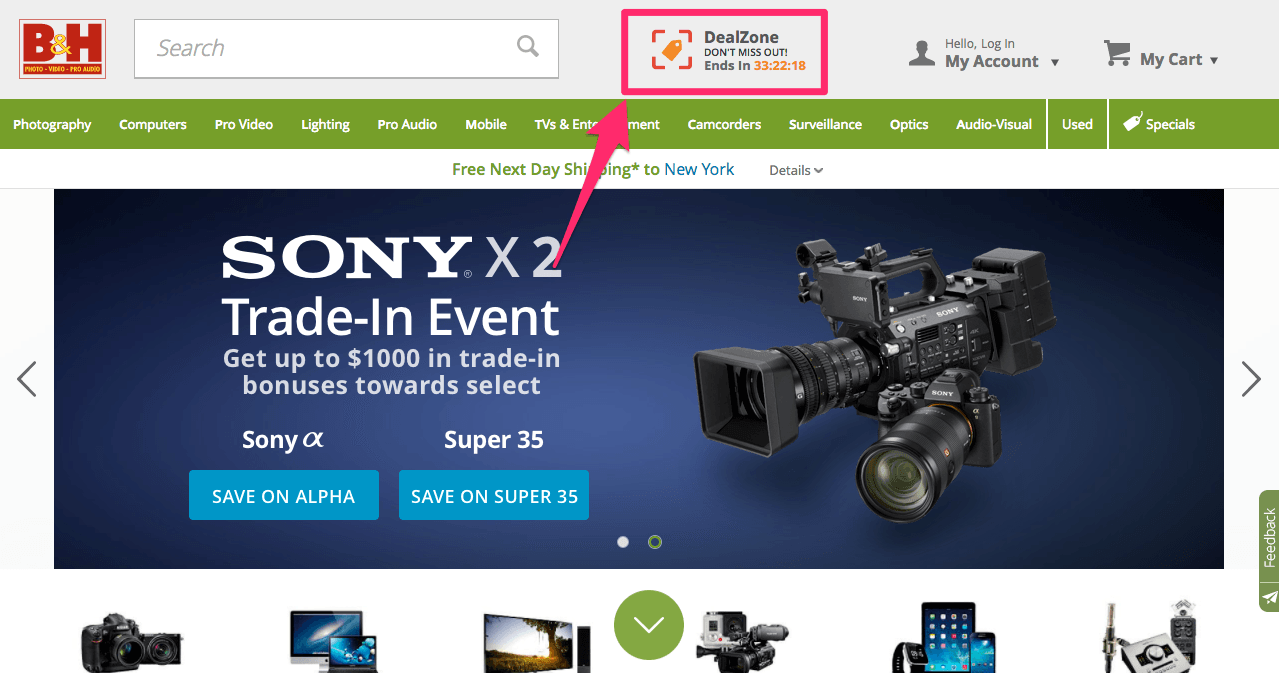The image size is (1279, 673).
Task: Select the second carousel slide dot
Action: [655, 542]
